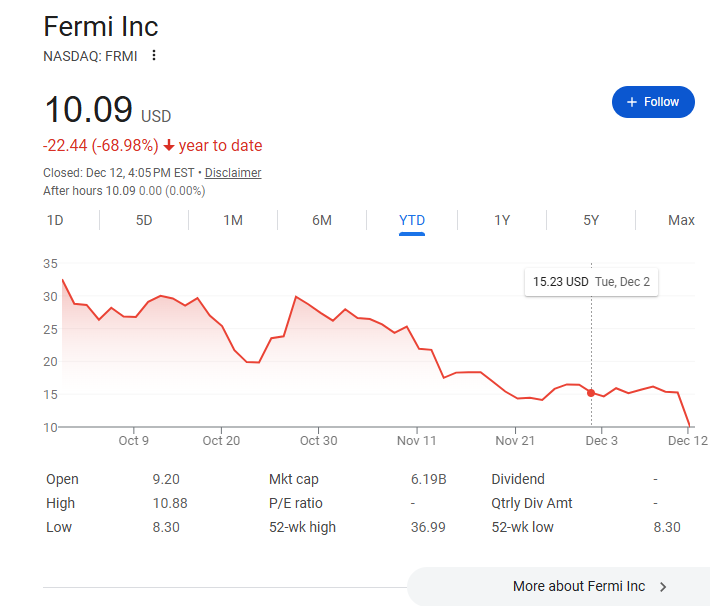This screenshot has width=710, height=606.
Task: Click the red down arrow by year to date
Action: point(169,146)
